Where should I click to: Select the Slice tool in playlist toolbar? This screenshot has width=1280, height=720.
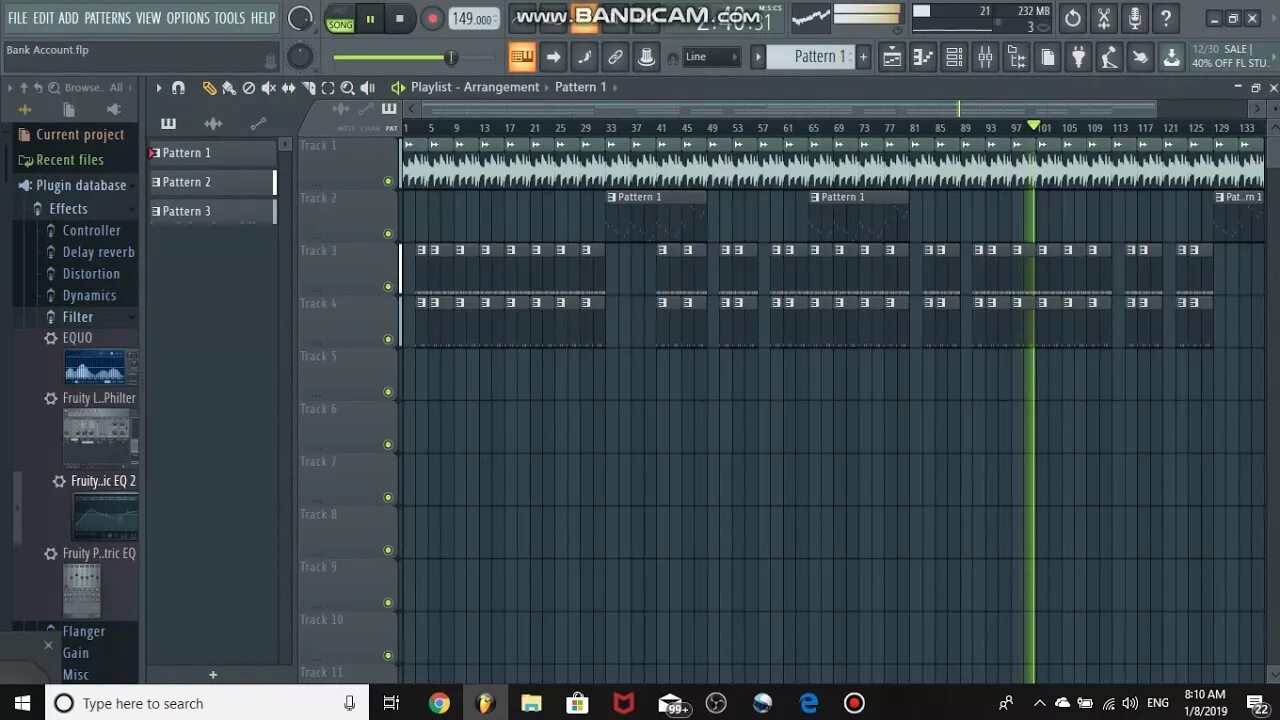(x=309, y=88)
